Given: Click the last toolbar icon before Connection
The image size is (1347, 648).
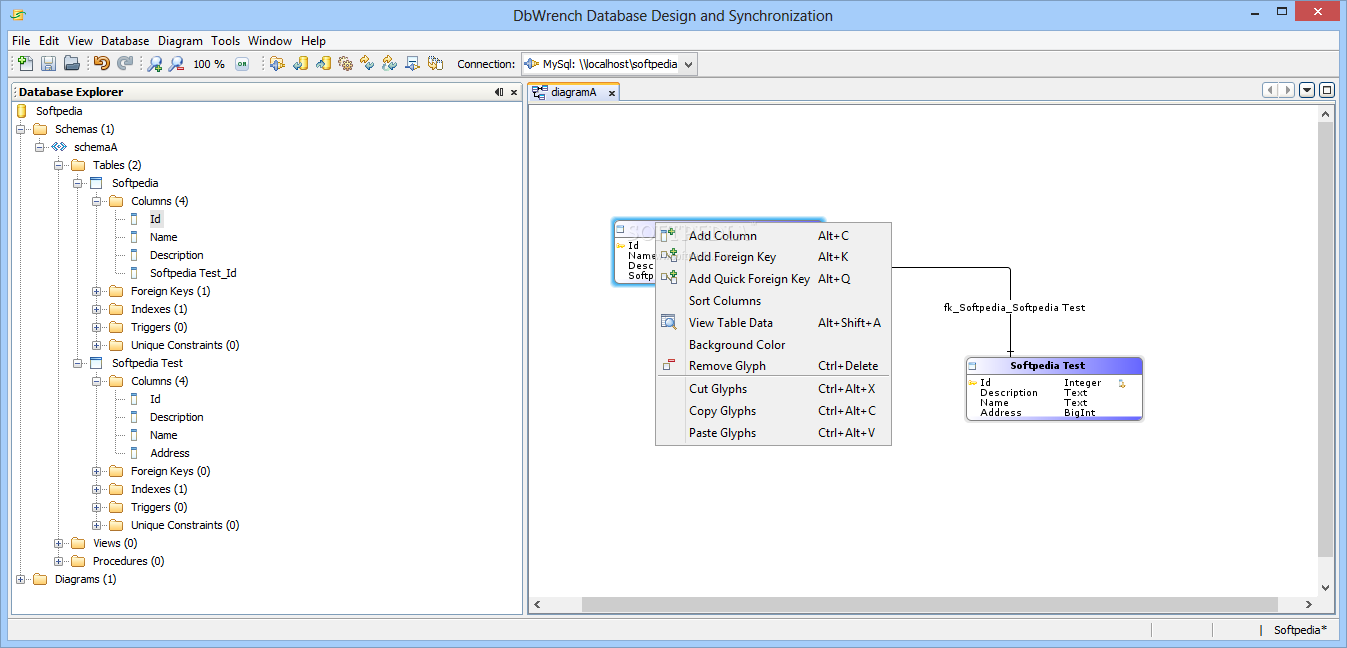Looking at the screenshot, I should coord(435,64).
